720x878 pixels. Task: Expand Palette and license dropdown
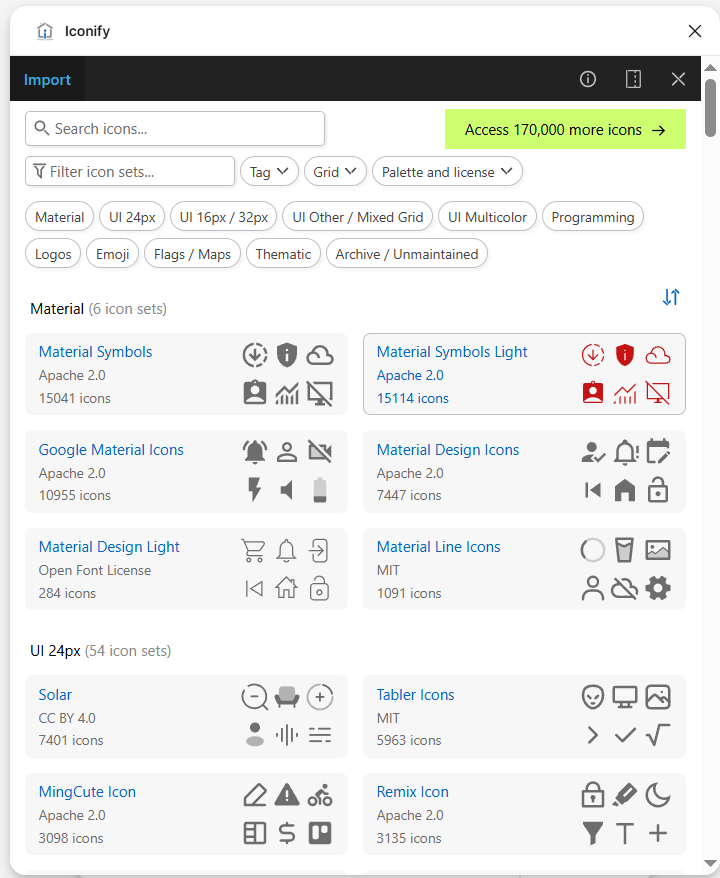coord(447,171)
